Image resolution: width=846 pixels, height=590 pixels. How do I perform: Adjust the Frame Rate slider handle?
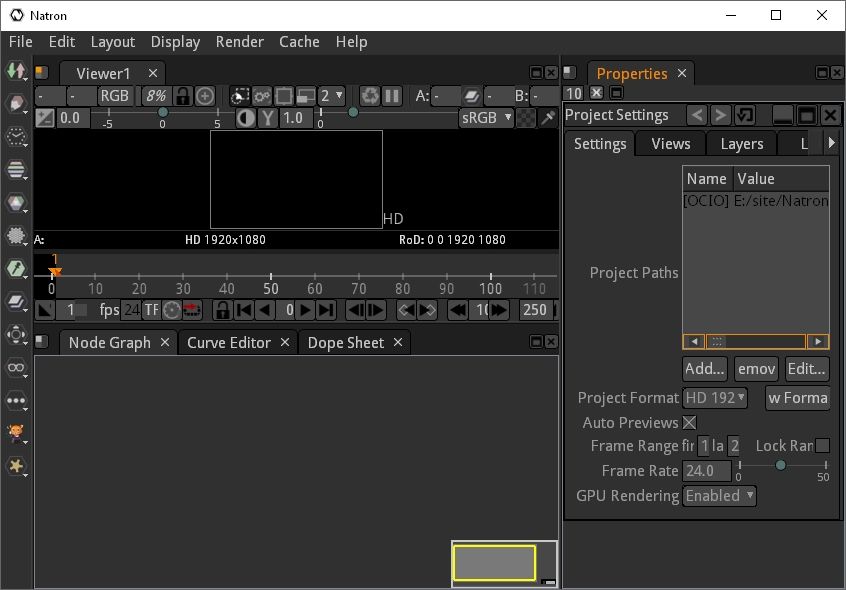780,465
